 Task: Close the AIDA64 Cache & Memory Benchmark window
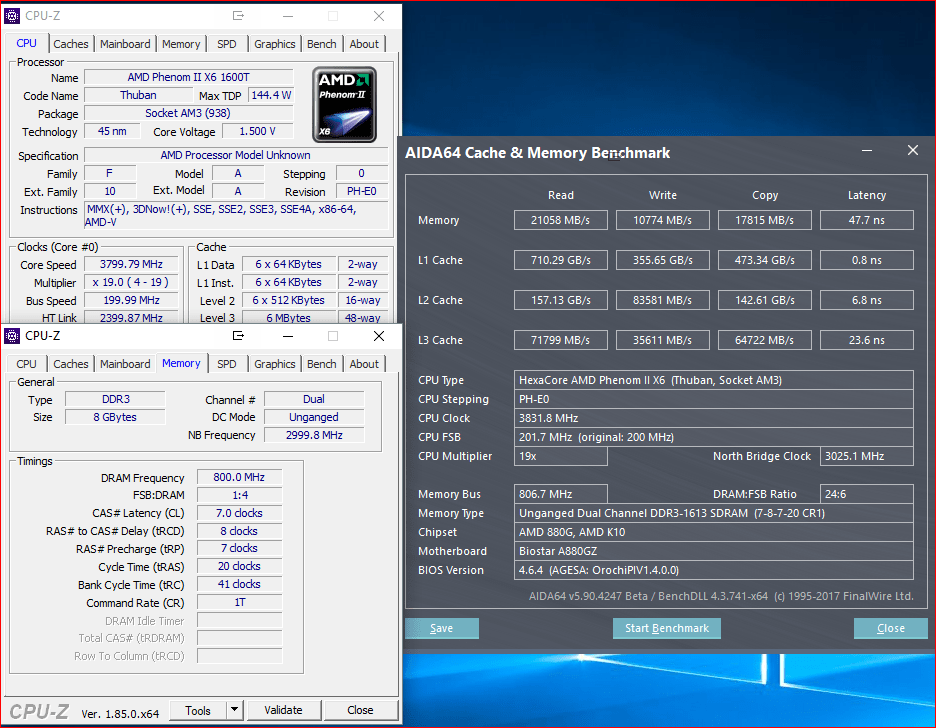pyautogui.click(x=913, y=150)
